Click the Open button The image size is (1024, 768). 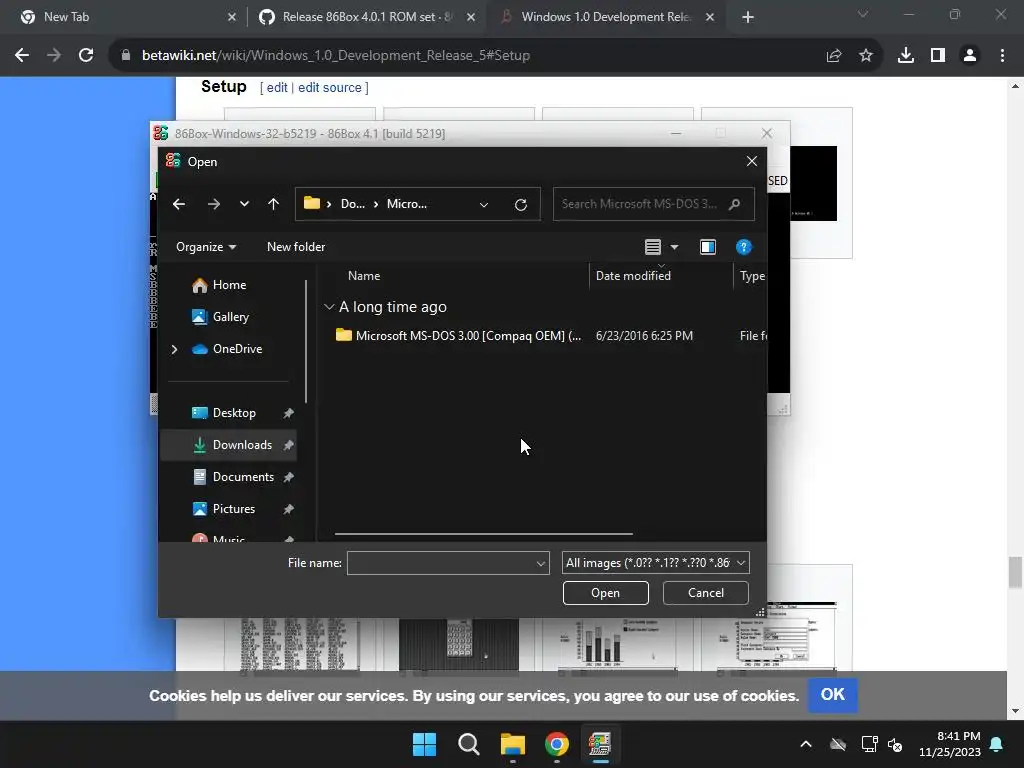(605, 593)
